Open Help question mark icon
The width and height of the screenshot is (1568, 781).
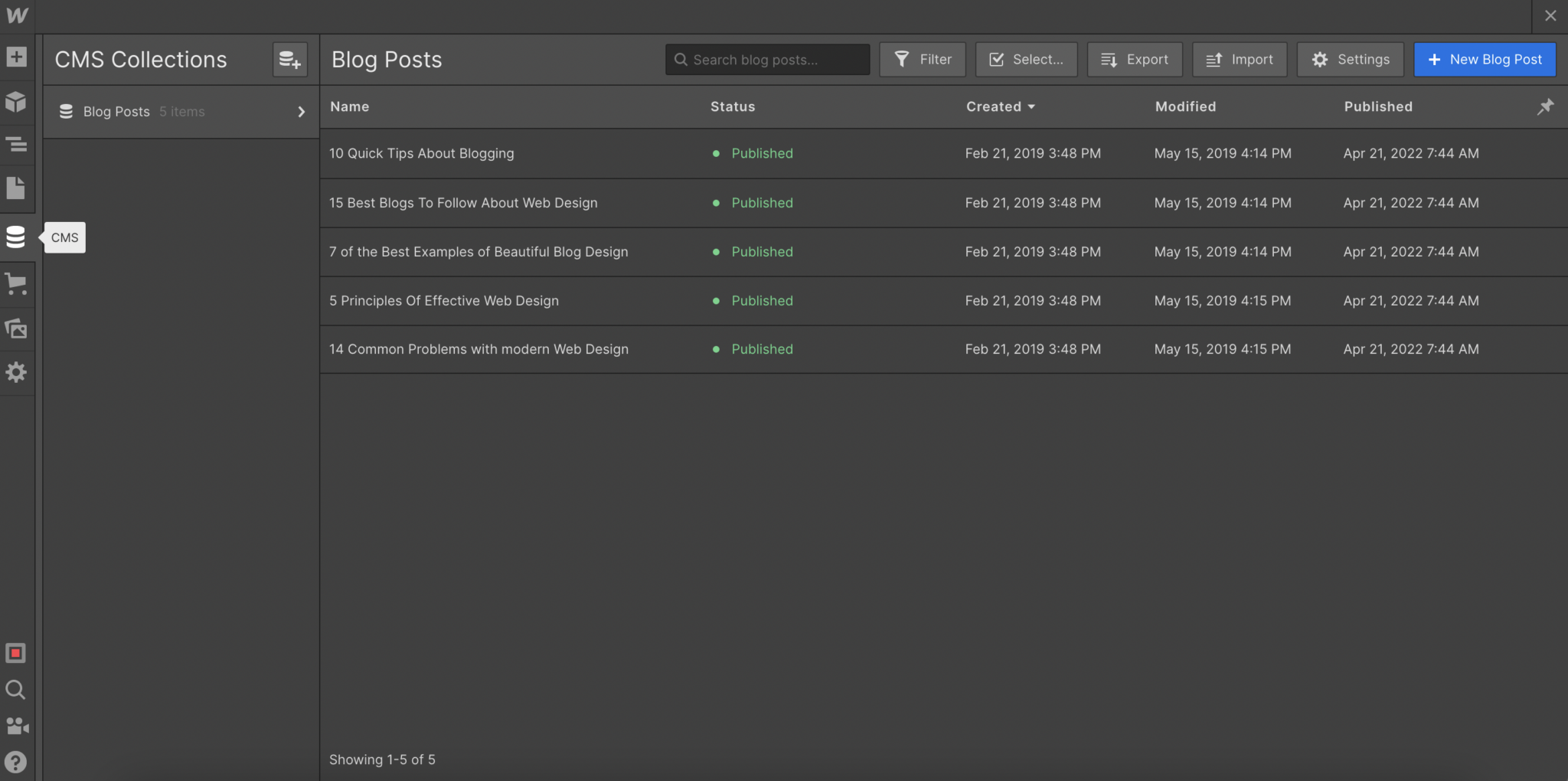tap(16, 762)
